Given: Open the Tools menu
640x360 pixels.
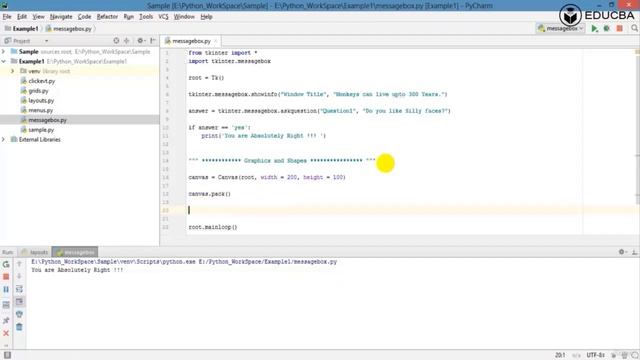Looking at the screenshot, I should pos(146,17).
